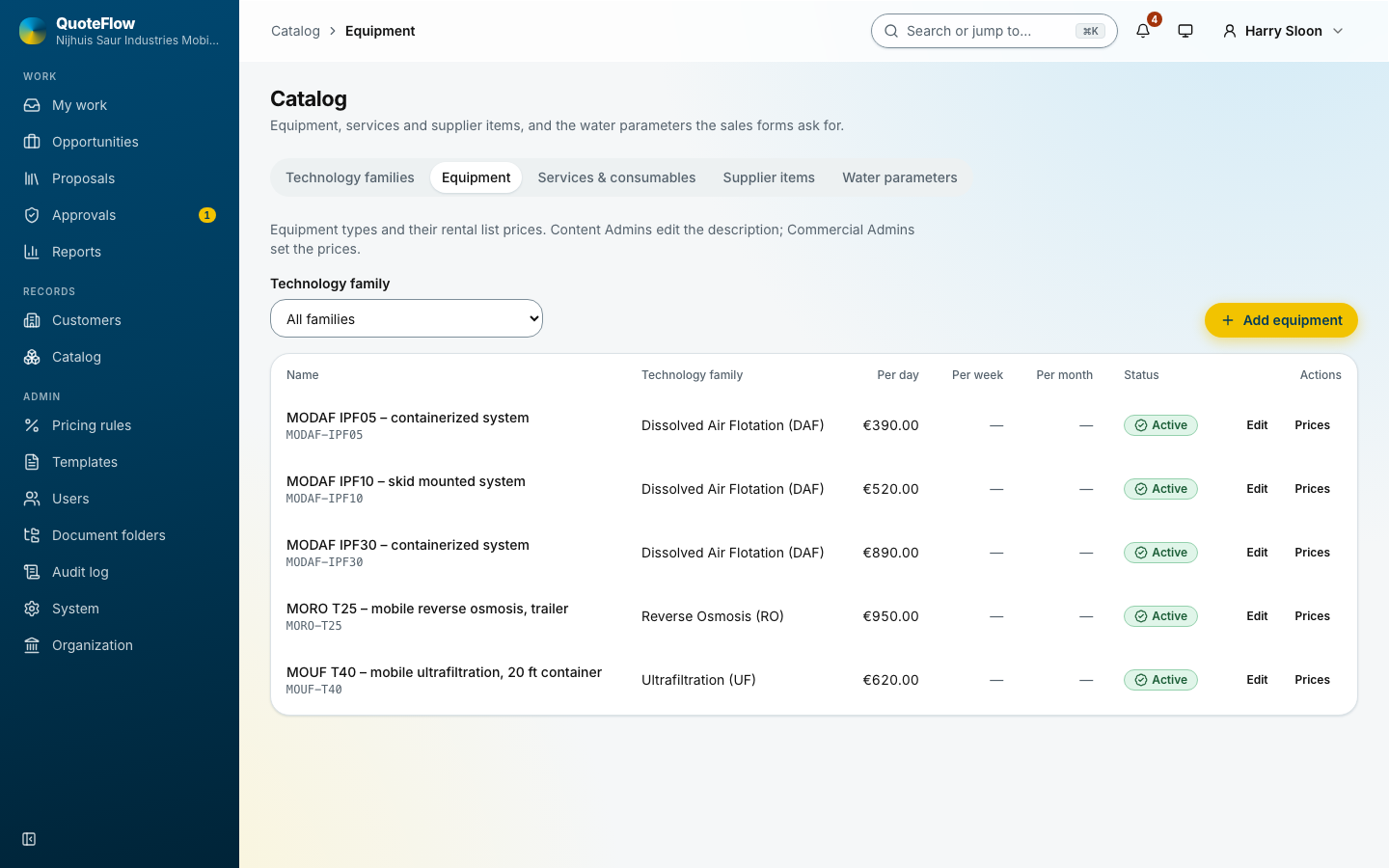This screenshot has height=868, width=1389.
Task: Click Catalog breadcrumb link
Action: (295, 31)
